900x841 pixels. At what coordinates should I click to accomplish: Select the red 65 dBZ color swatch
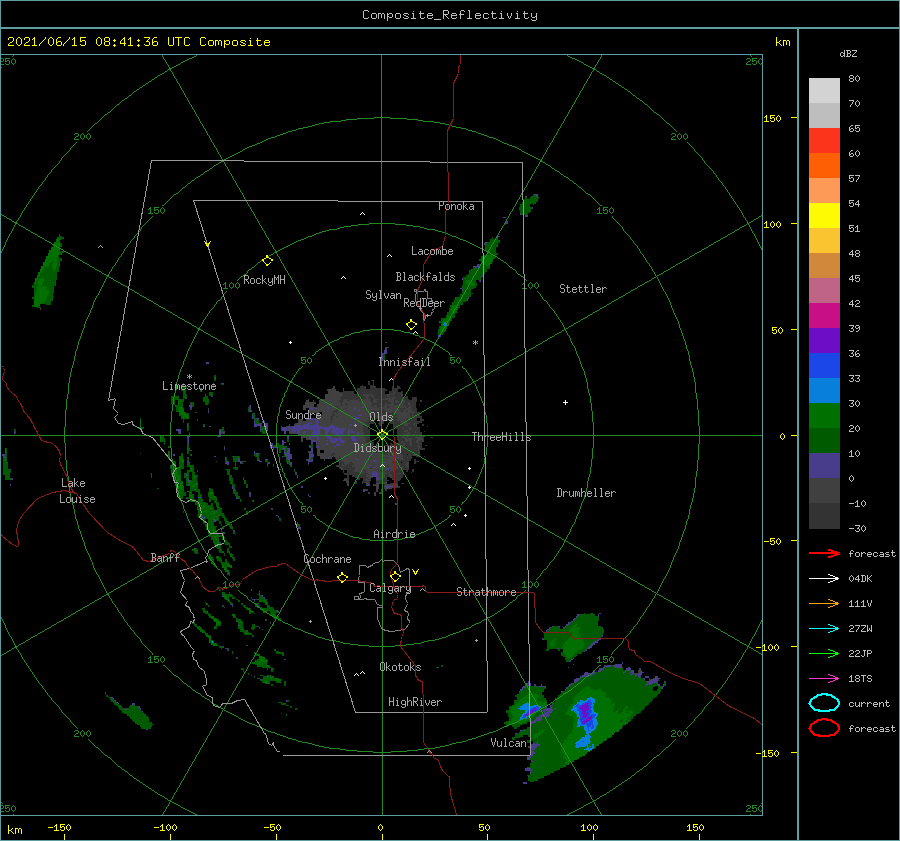824,141
